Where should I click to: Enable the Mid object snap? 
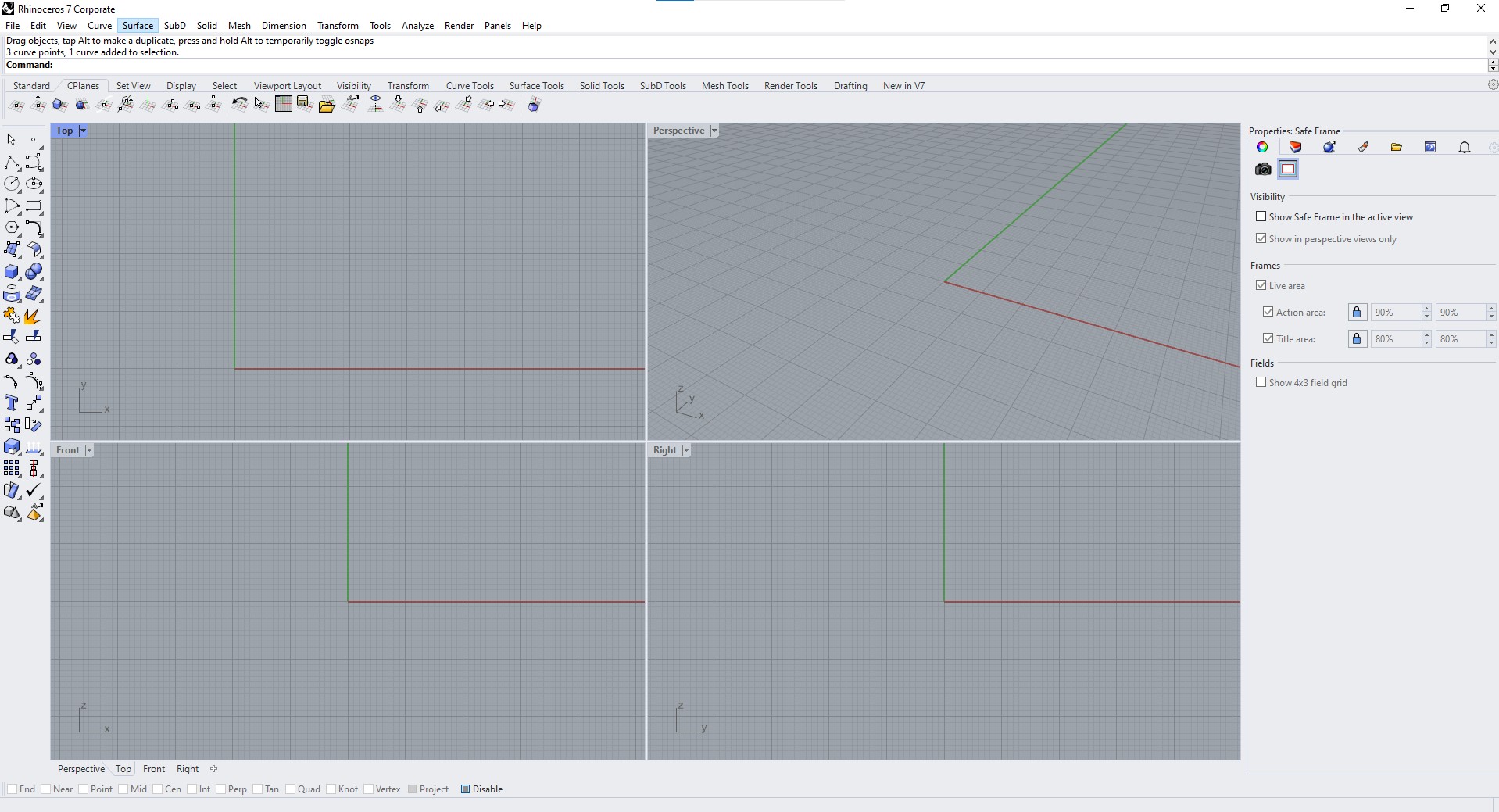[123, 789]
